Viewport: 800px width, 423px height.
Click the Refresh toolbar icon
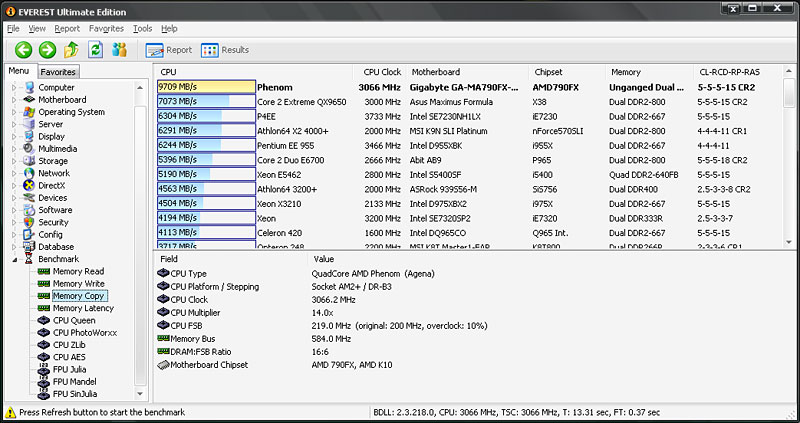pos(95,50)
